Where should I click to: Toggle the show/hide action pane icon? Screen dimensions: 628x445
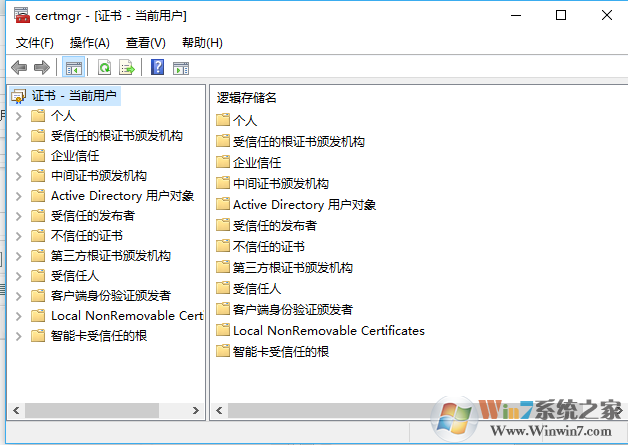pyautogui.click(x=181, y=67)
